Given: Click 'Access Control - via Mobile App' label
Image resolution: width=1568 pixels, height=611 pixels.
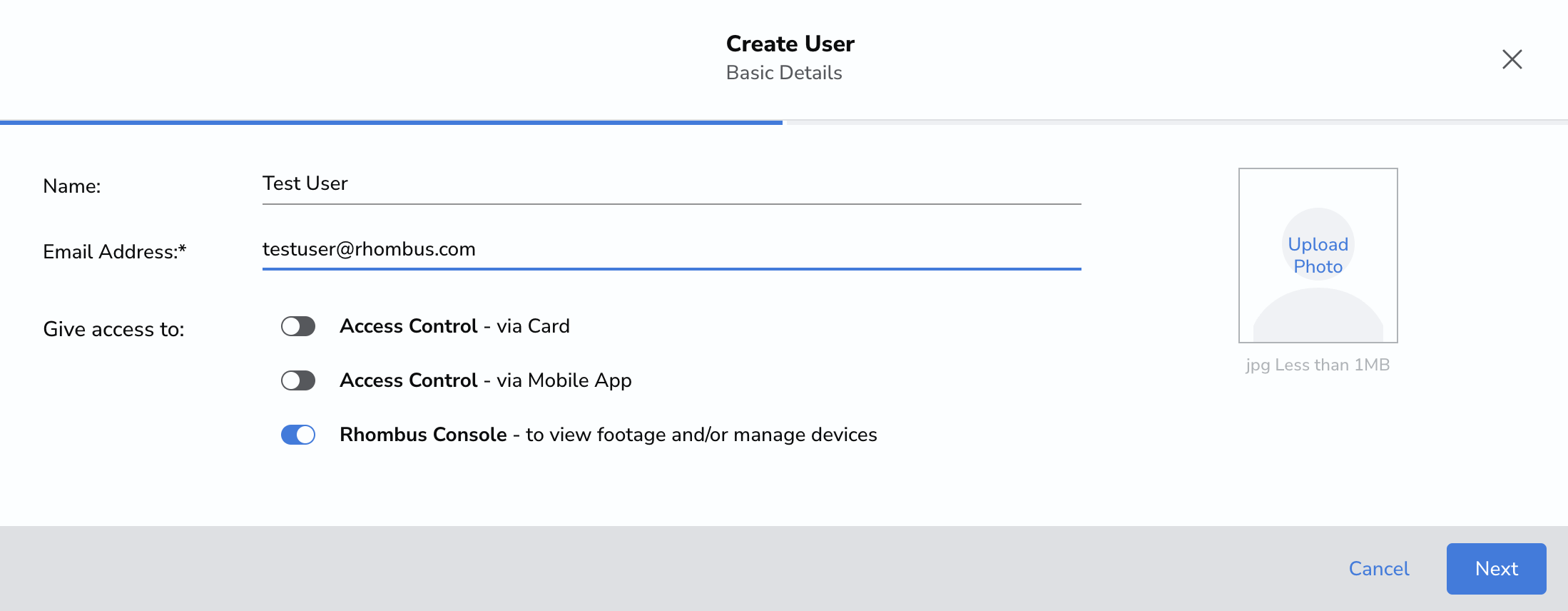Looking at the screenshot, I should pos(486,380).
